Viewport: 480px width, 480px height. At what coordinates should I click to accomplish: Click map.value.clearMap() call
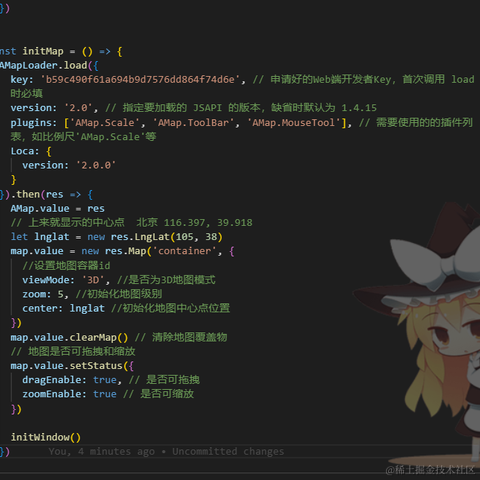[69, 337]
